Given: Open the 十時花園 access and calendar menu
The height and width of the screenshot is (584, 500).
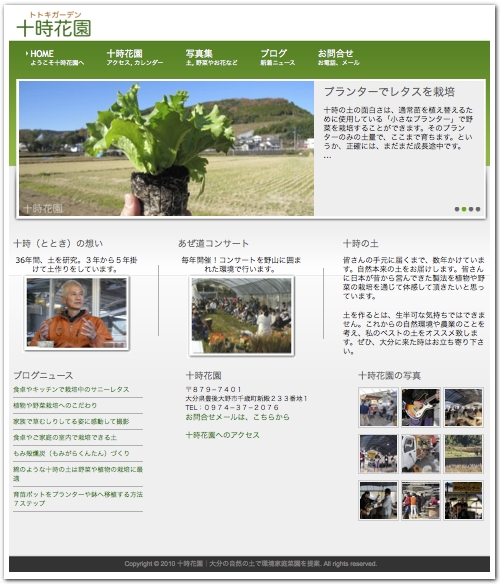Looking at the screenshot, I should pos(135,58).
